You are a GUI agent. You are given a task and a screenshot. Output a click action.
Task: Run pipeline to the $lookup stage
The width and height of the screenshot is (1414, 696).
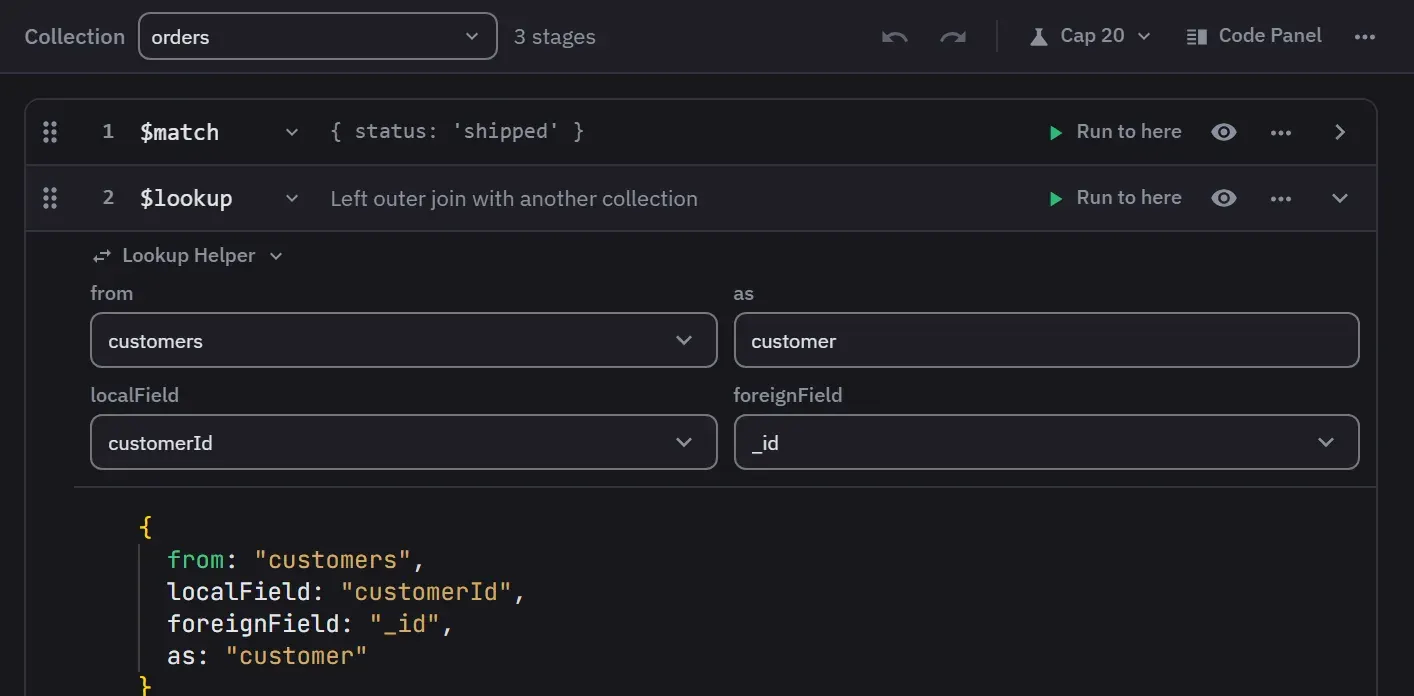(1114, 198)
